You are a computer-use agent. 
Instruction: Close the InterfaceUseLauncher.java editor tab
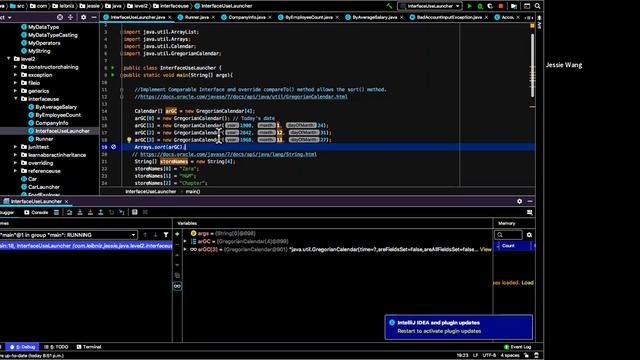170,18
